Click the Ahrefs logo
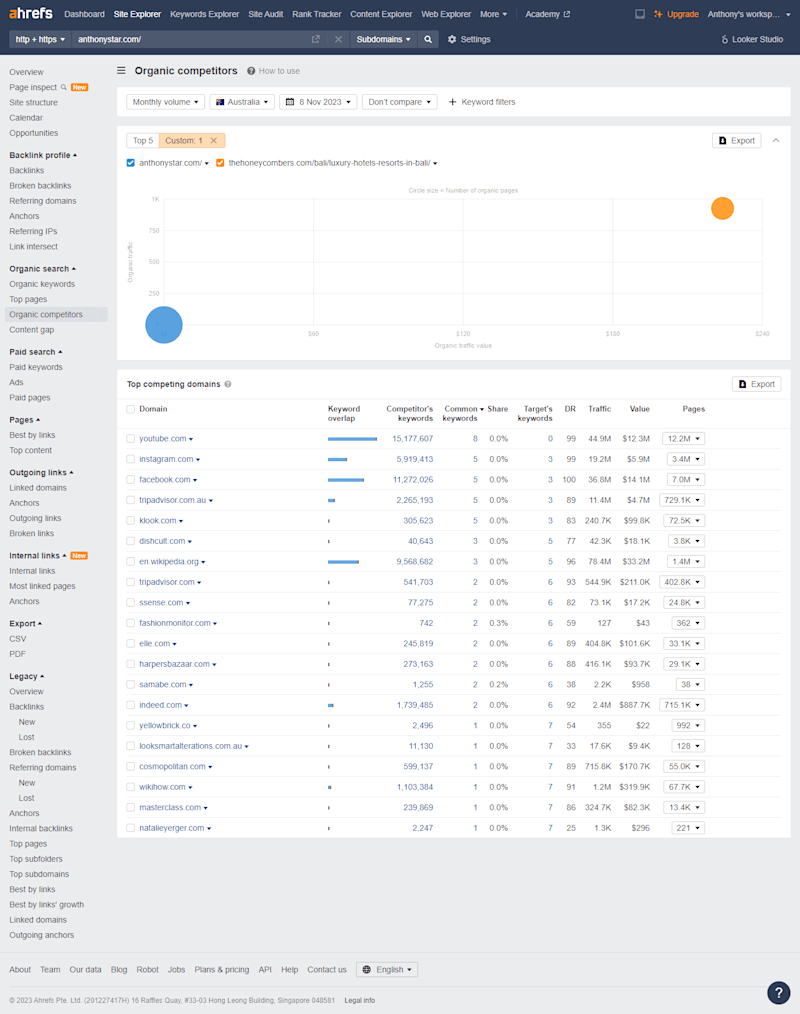This screenshot has width=800, height=1014. (31, 14)
